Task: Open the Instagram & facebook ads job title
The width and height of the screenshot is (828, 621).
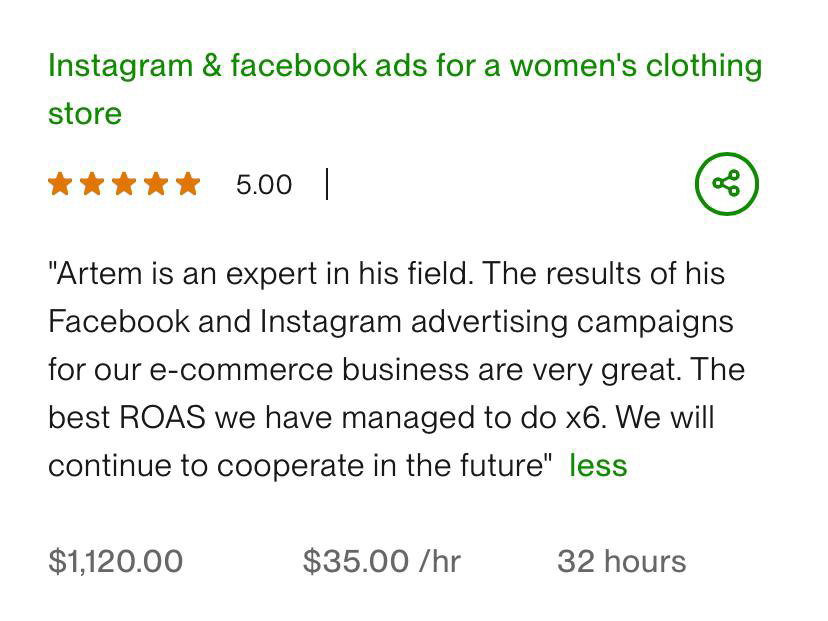Action: click(404, 66)
